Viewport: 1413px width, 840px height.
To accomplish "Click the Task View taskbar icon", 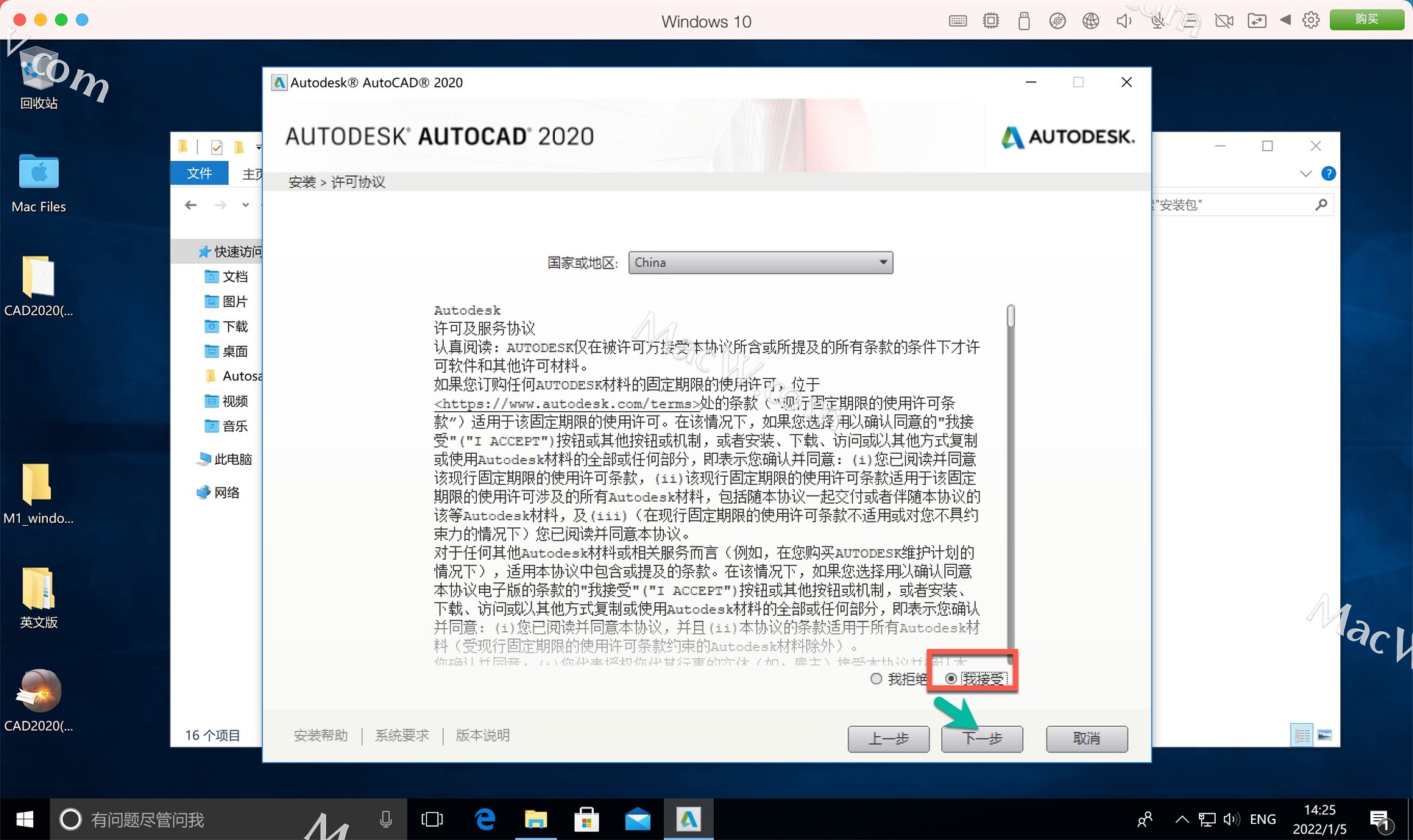I will (x=432, y=819).
